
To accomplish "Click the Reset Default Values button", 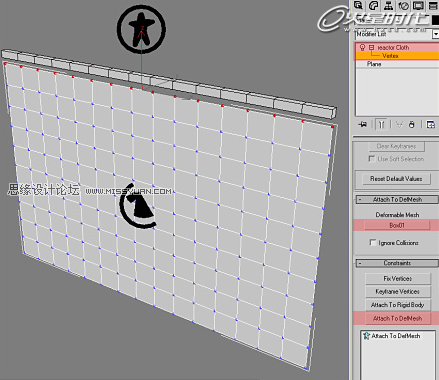I will (x=396, y=179).
